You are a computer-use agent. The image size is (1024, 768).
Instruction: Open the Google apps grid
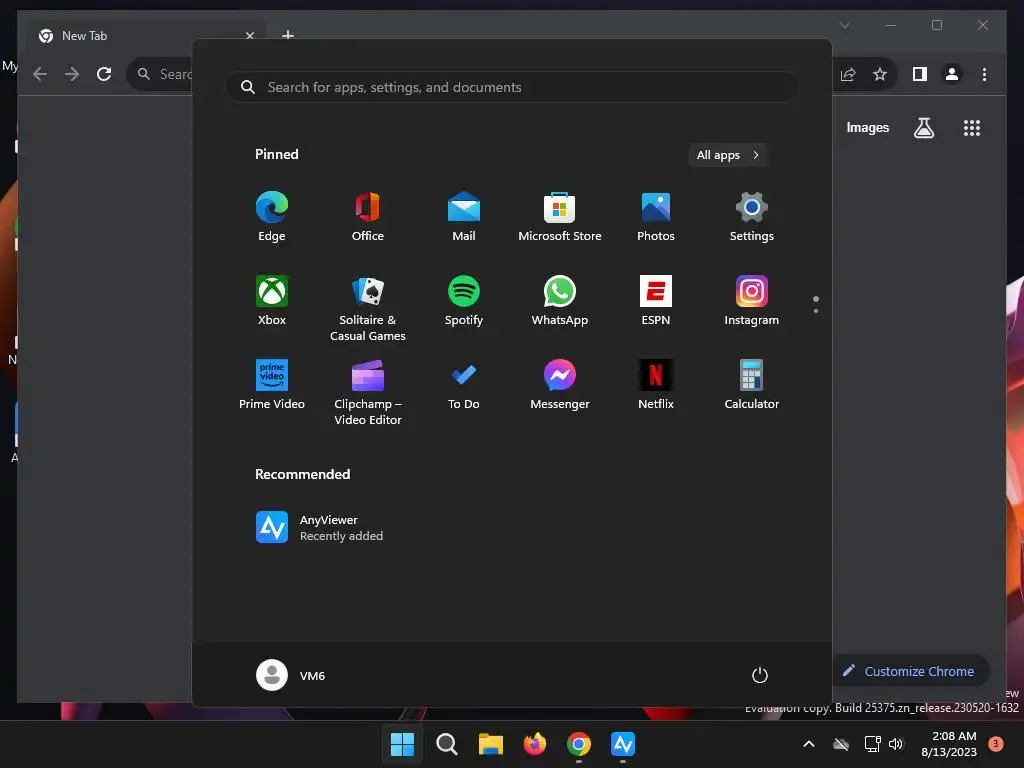[972, 128]
